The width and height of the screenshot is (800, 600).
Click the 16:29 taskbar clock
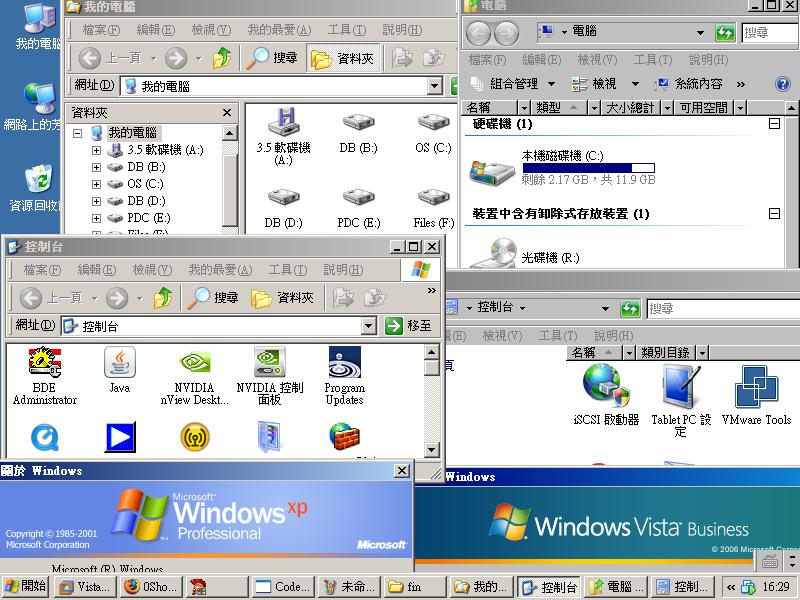pyautogui.click(x=776, y=587)
